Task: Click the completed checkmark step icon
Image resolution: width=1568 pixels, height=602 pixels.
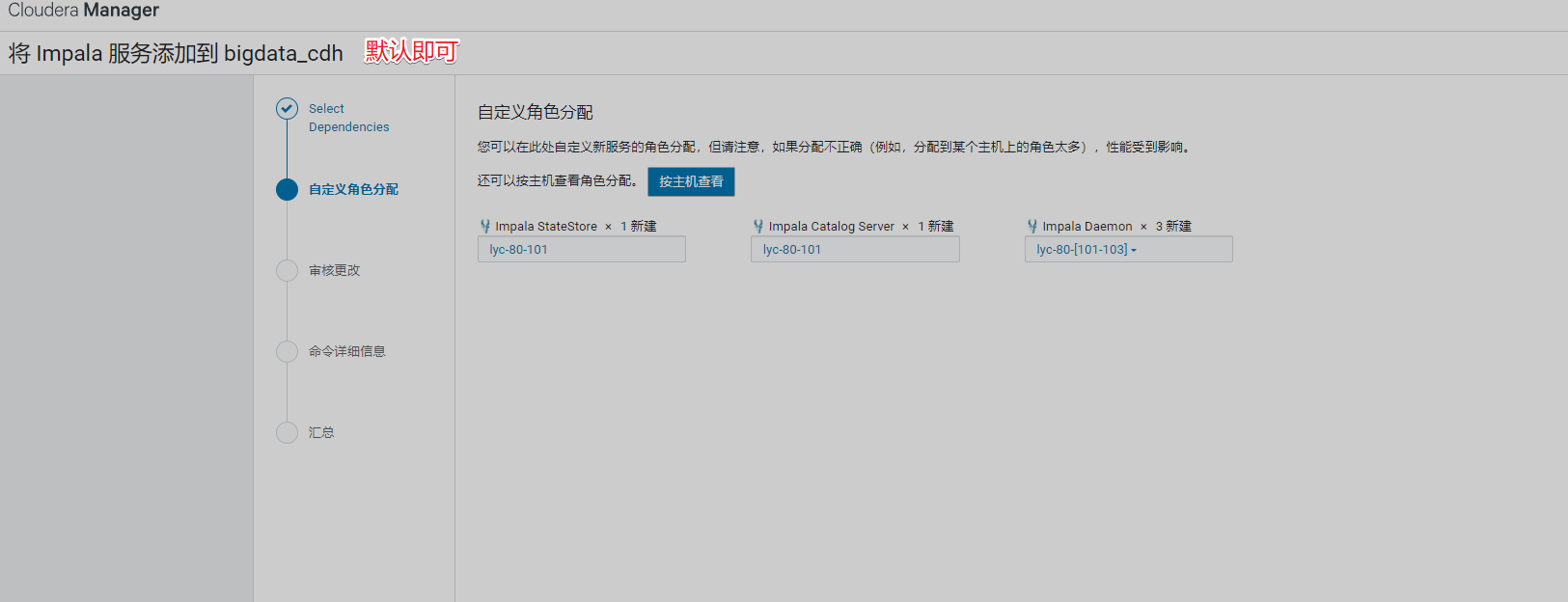Action: (x=287, y=108)
